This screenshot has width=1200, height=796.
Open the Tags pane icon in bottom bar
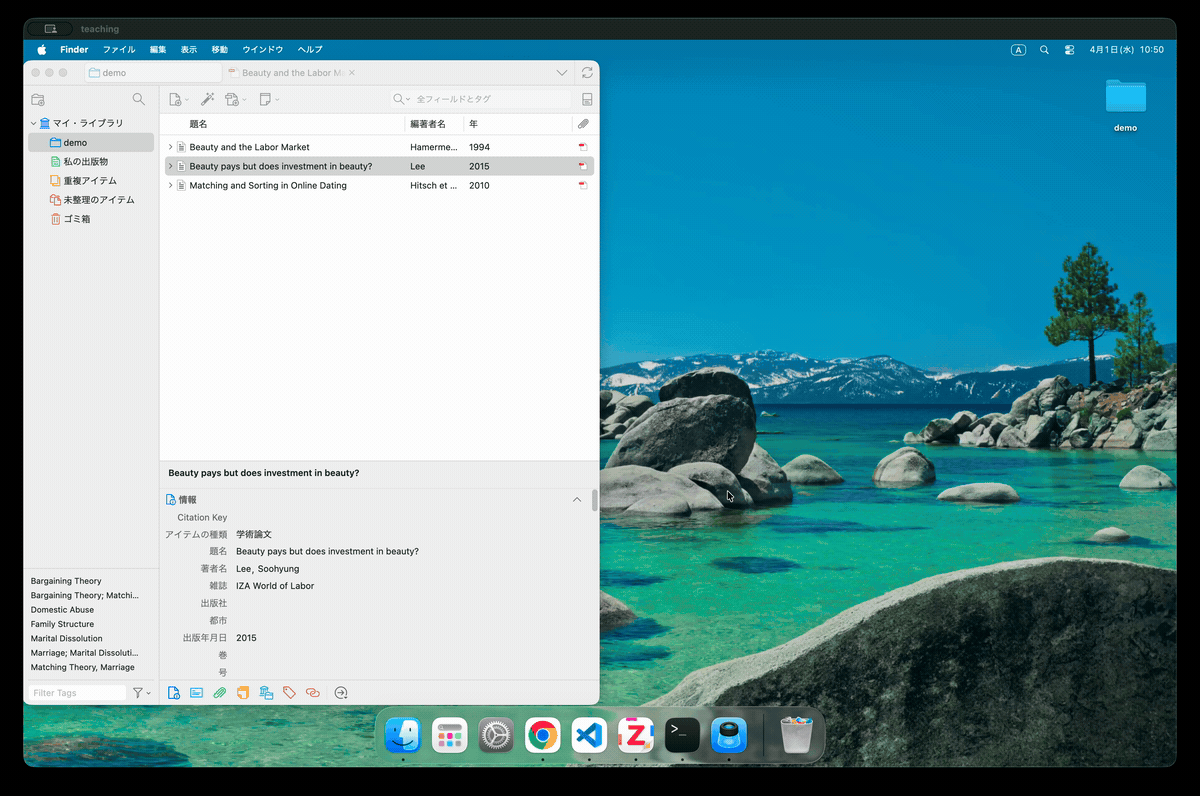[289, 692]
